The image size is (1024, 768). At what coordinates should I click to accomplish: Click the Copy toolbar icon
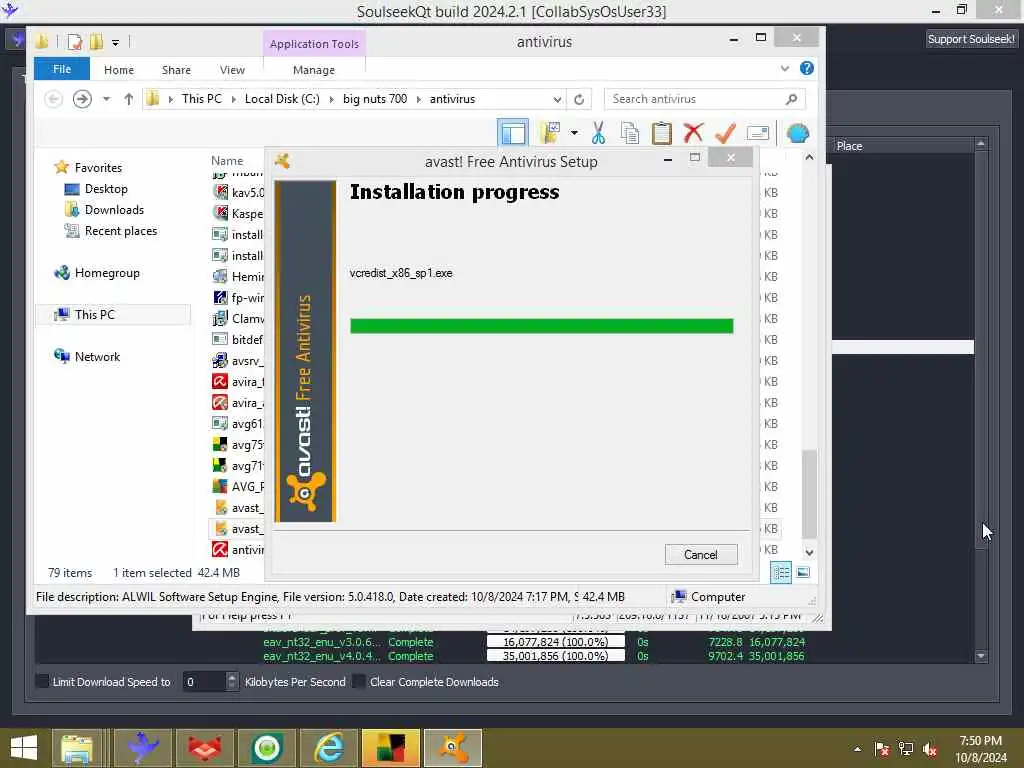click(x=630, y=133)
